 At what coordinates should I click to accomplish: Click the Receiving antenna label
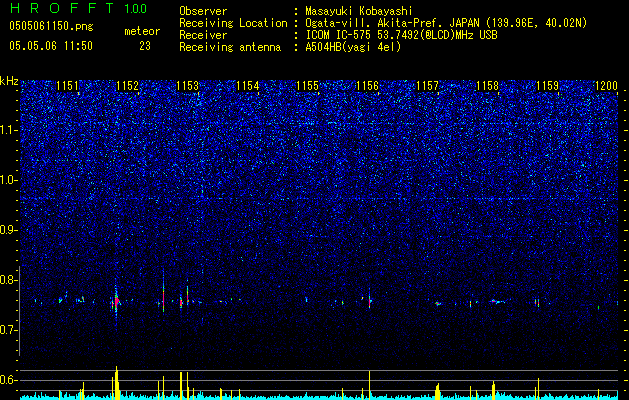pyautogui.click(x=230, y=47)
